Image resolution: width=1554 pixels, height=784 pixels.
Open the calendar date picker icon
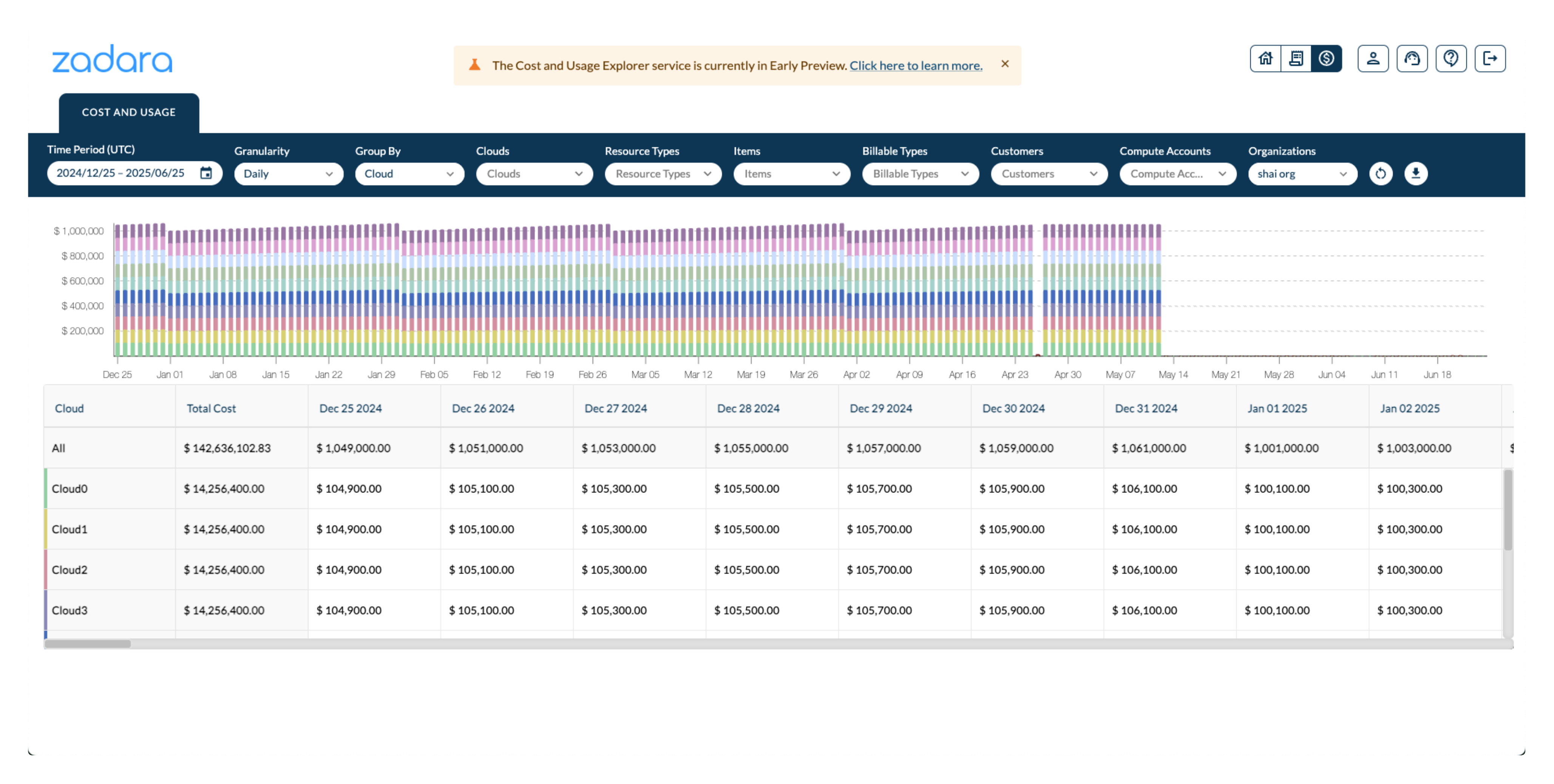pos(206,174)
